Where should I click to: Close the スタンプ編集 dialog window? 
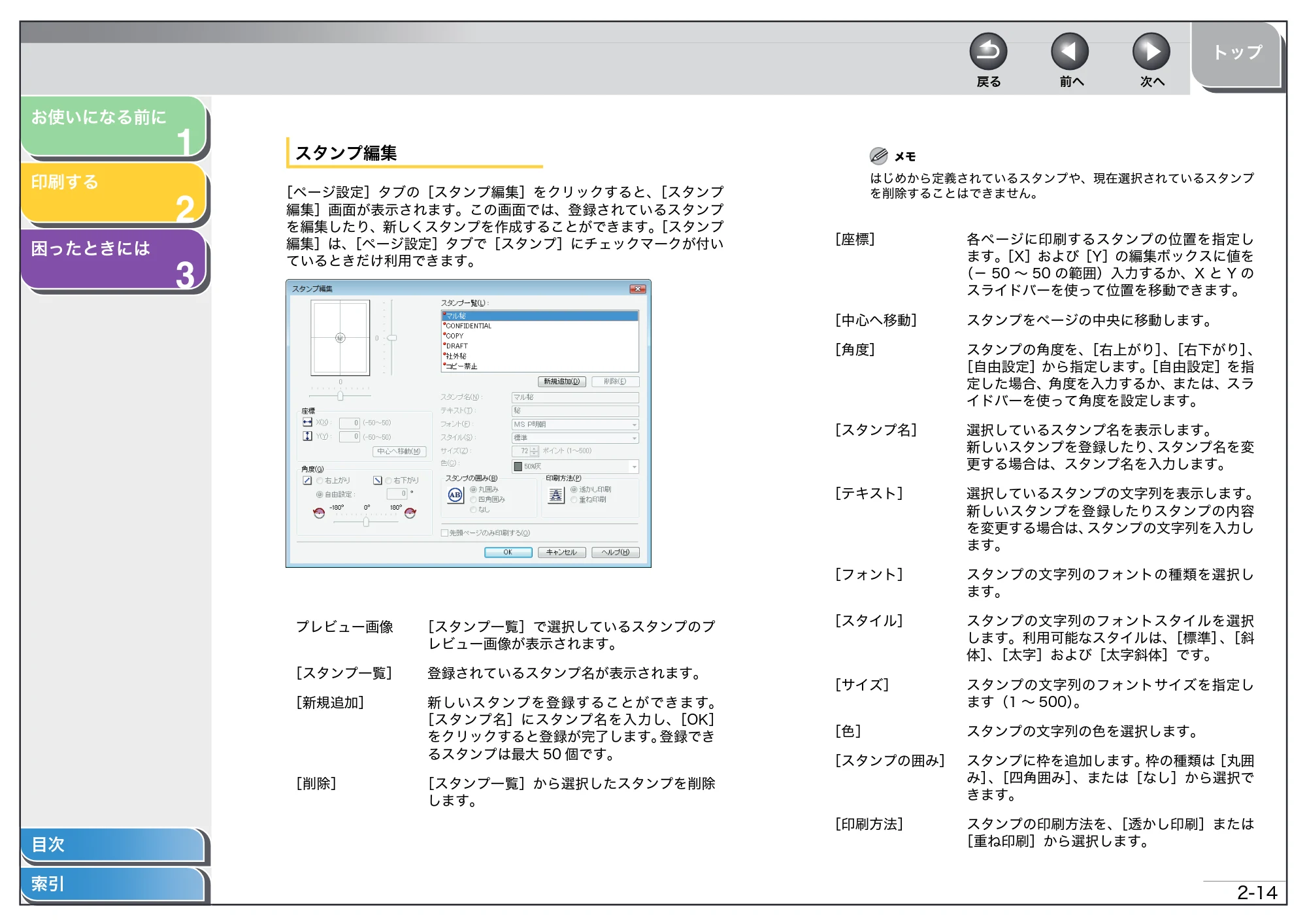tap(637, 289)
